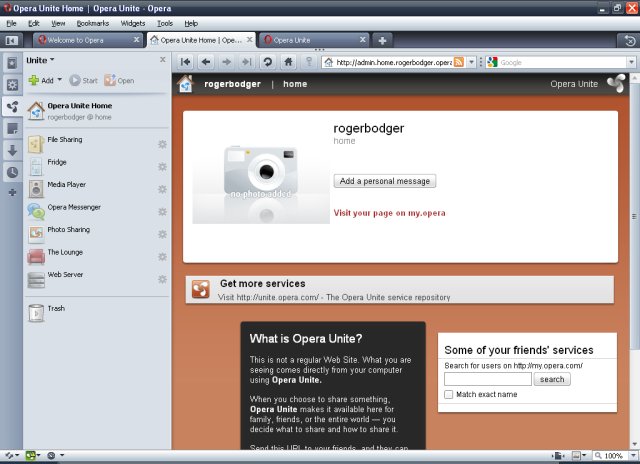This screenshot has height=464, width=640.
Task: Click the search button for friends
Action: coord(552,379)
